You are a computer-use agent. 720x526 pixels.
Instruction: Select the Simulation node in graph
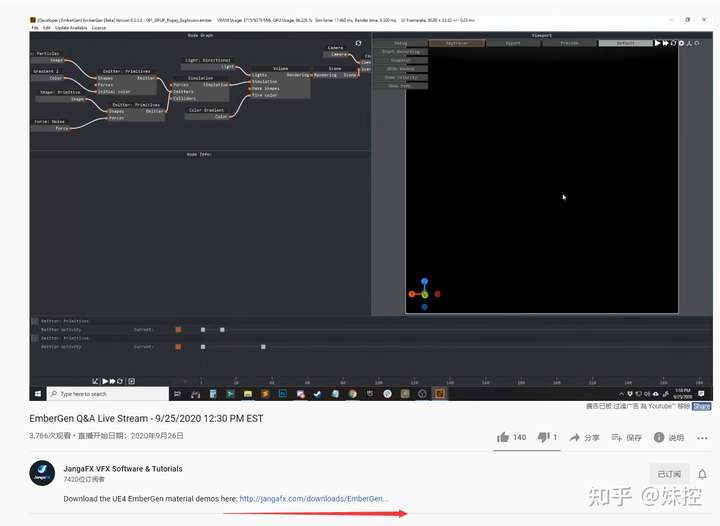(200, 89)
